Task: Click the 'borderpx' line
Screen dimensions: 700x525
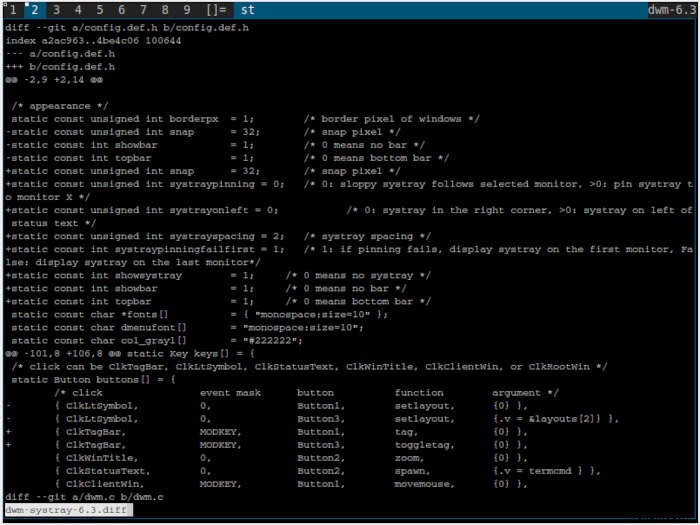Action: point(245,119)
